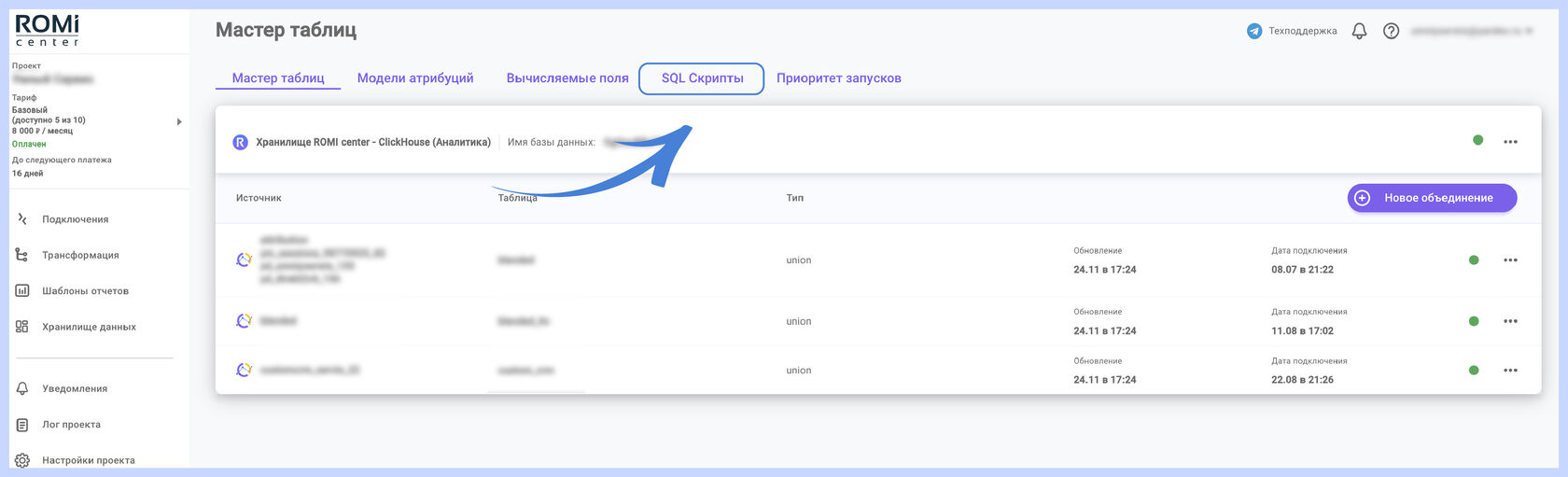Click the Шаблоны отчетов sidebar icon
This screenshot has width=1568, height=477.
[22, 290]
